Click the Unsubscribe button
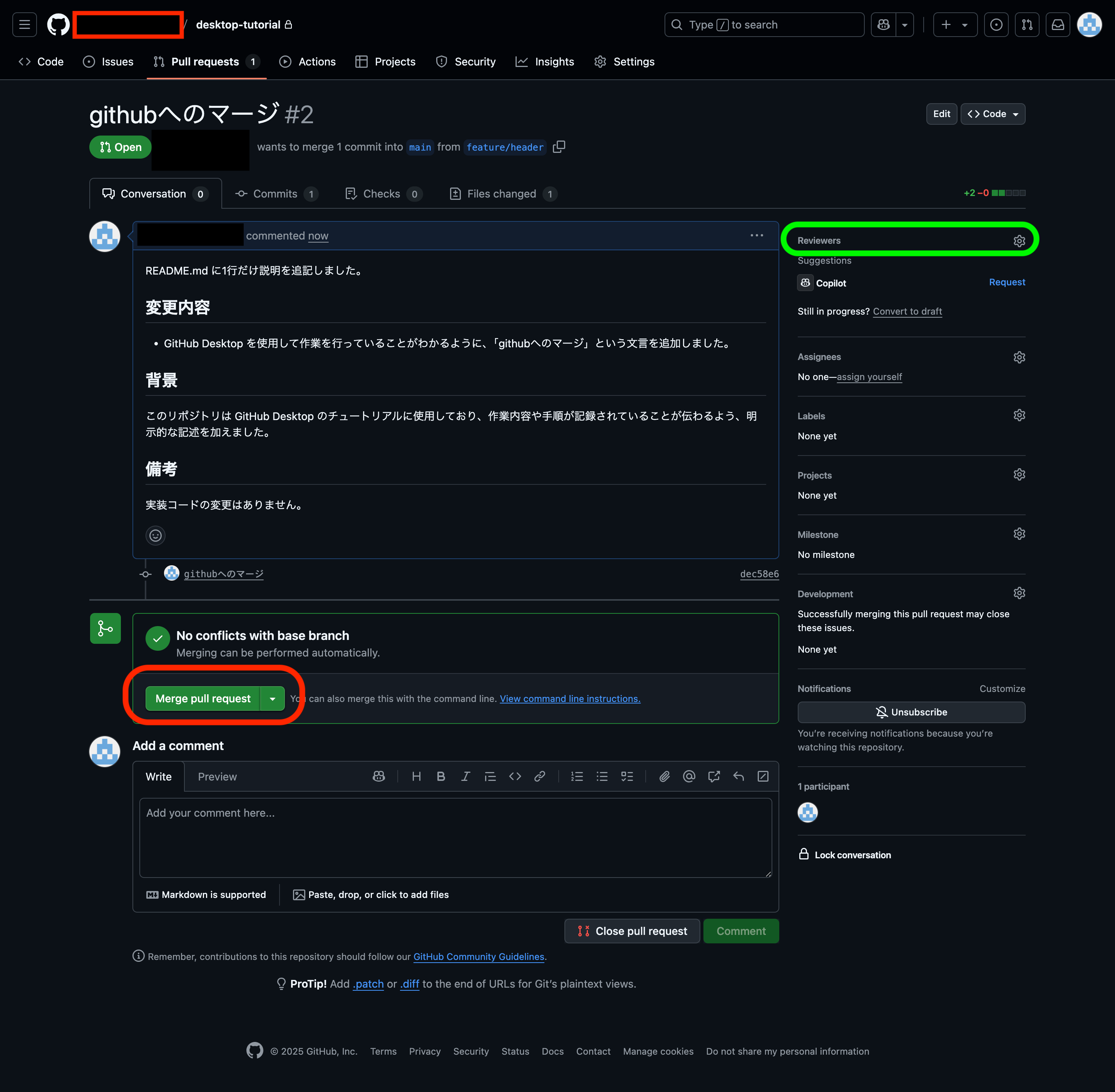 coord(911,712)
